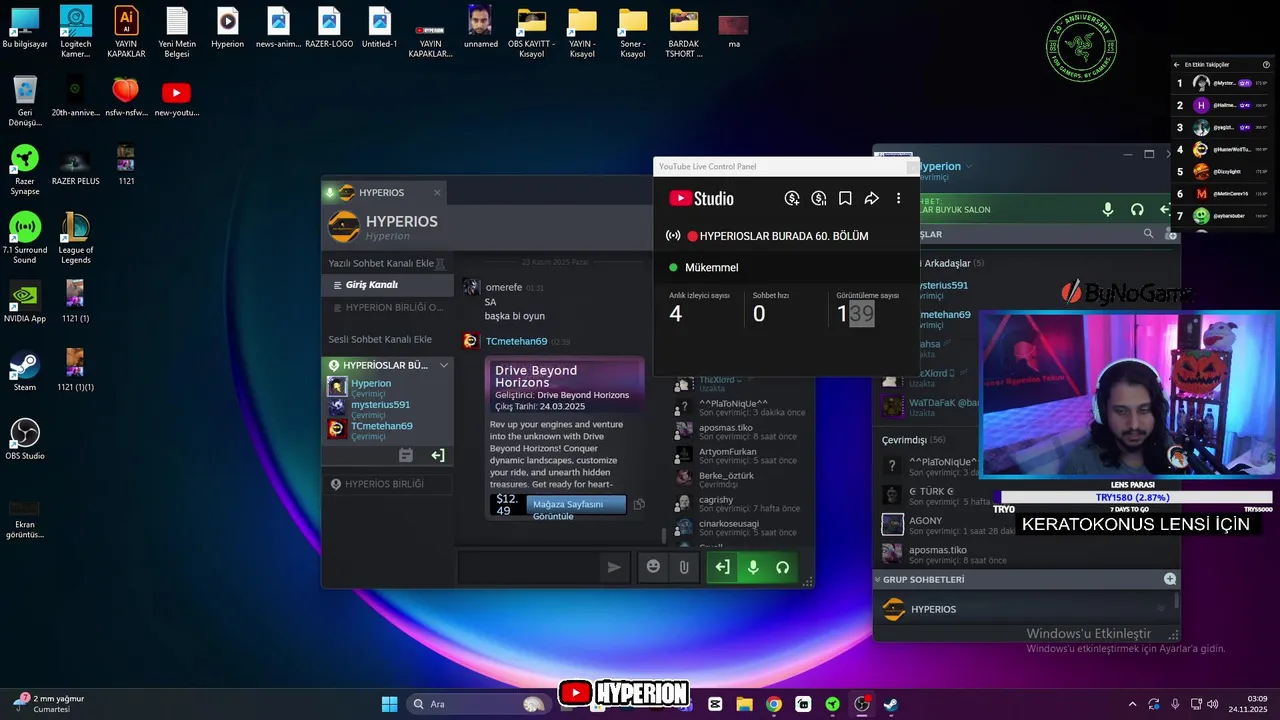1280x720 pixels.
Task: Open the Drive Beyond Horizons game title link
Action: (x=536, y=376)
